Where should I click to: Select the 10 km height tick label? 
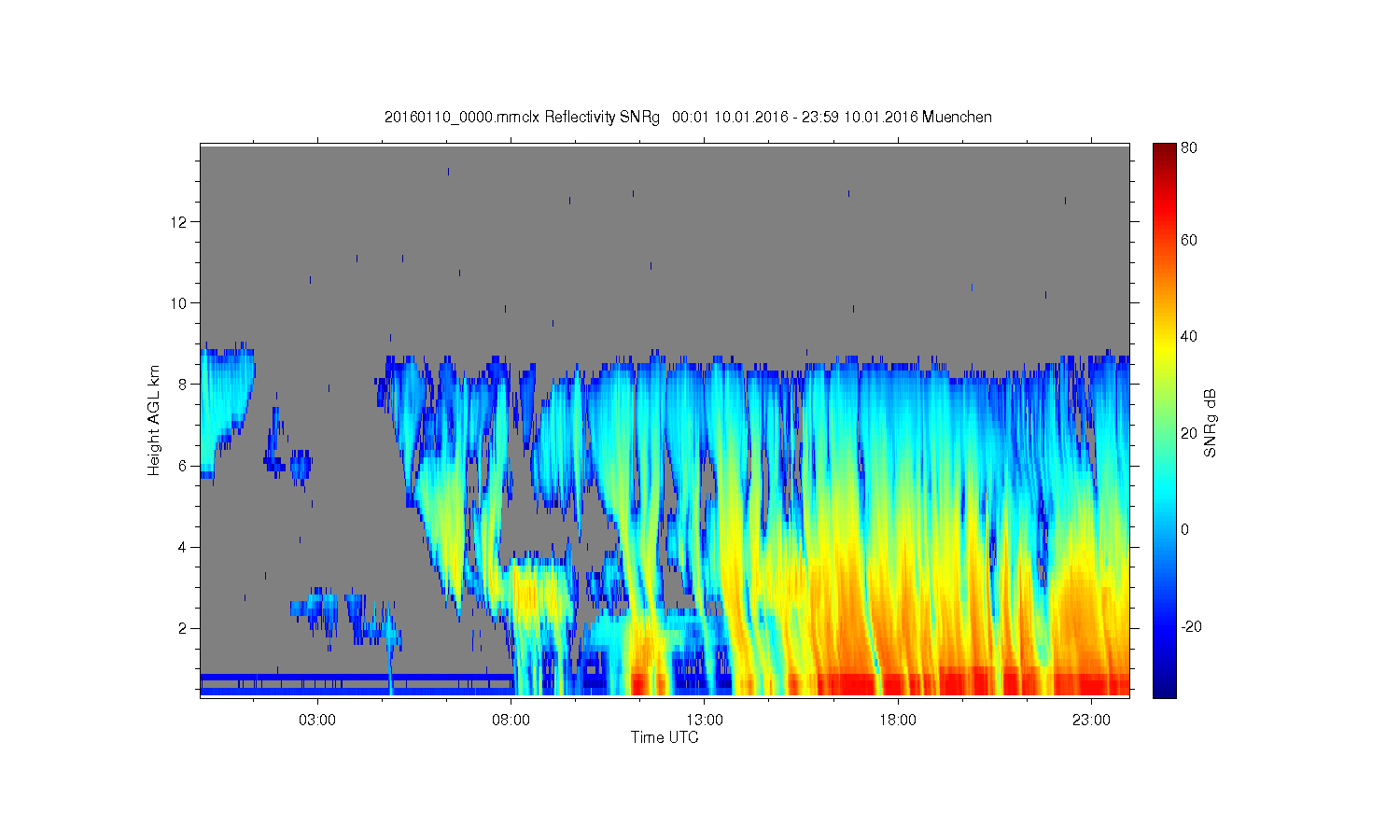coord(180,303)
